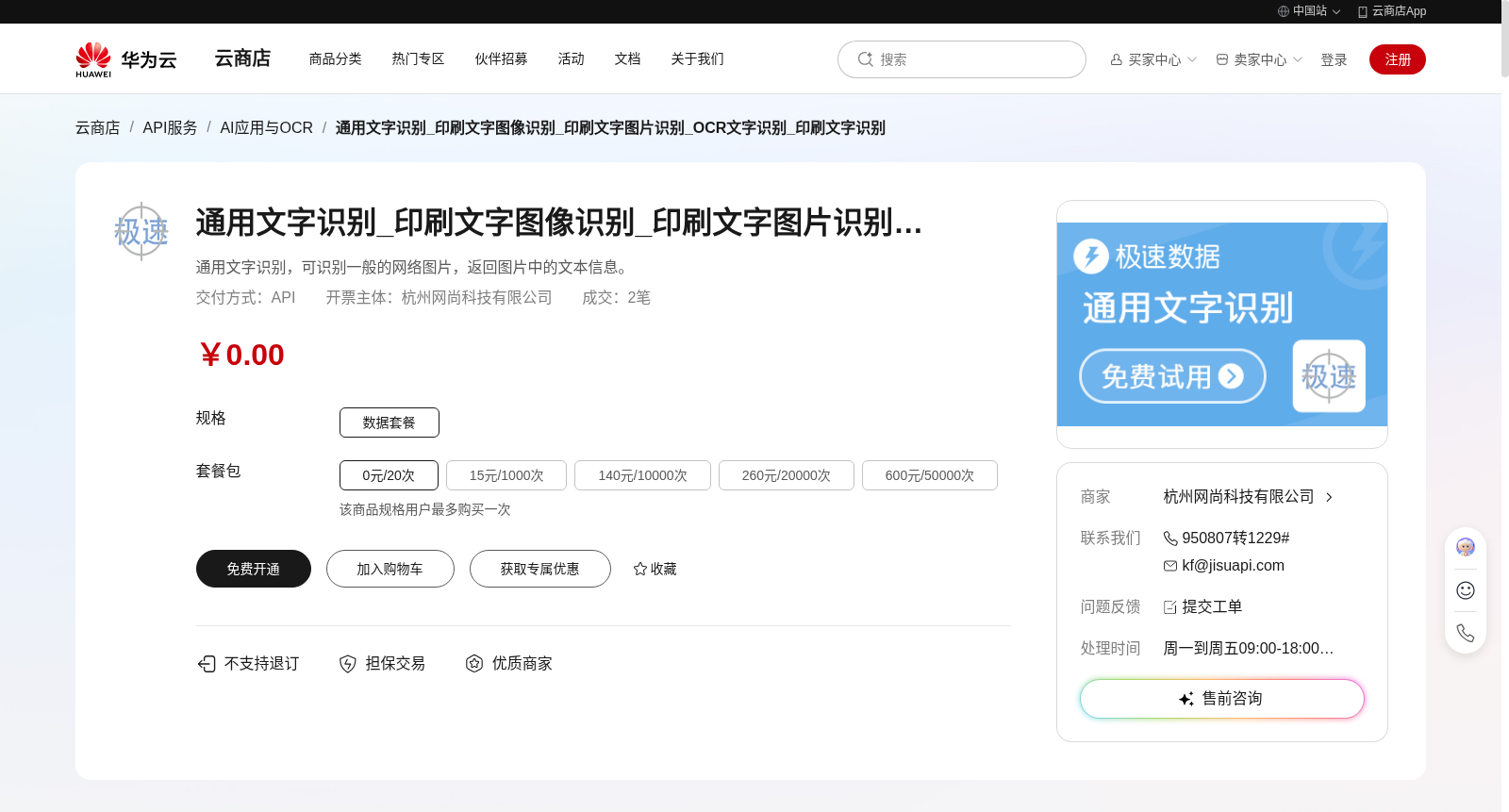
Task: Click the 极速 logo tile in banner
Action: pos(1329,376)
